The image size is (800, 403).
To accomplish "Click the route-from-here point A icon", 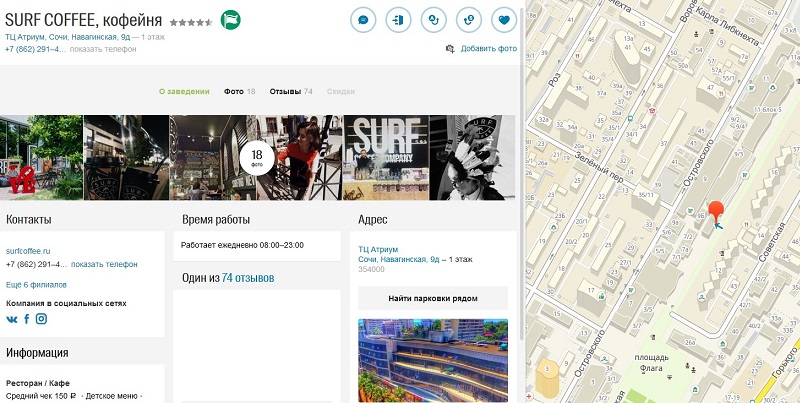I will tap(434, 20).
